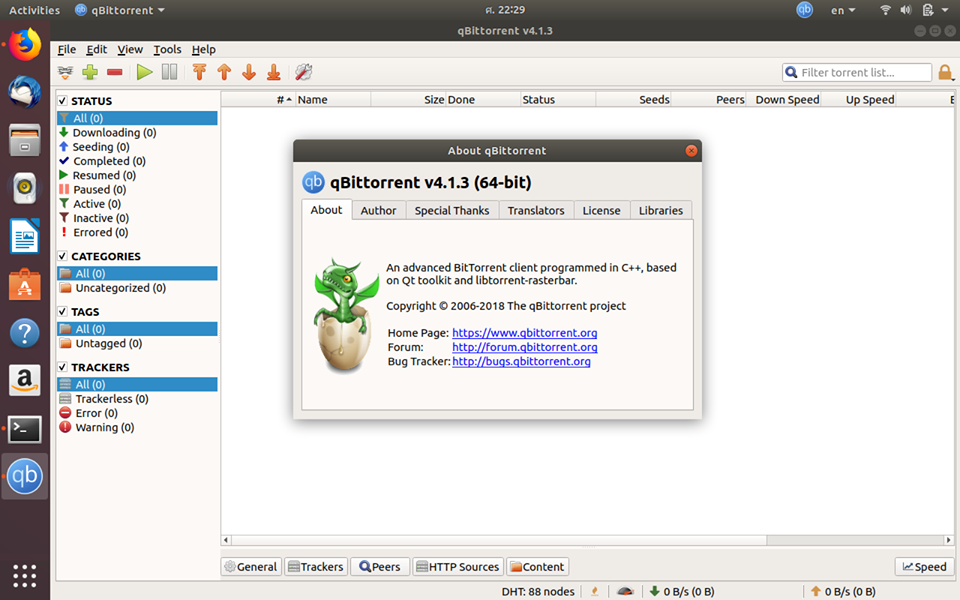Viewport: 960px width, 600px height.
Task: Click the move up in queue arrow
Action: pyautogui.click(x=224, y=72)
